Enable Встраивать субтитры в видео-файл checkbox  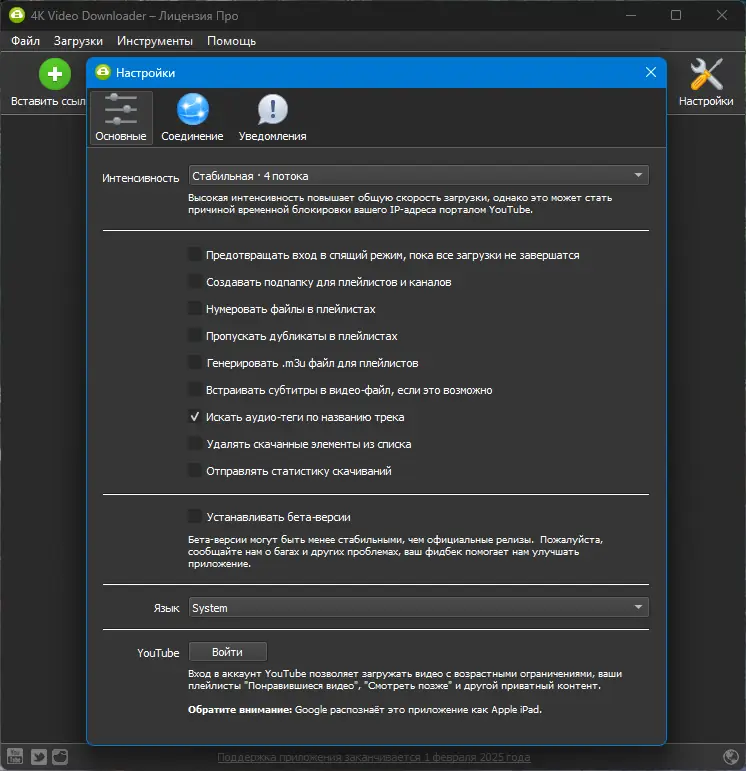click(x=195, y=390)
